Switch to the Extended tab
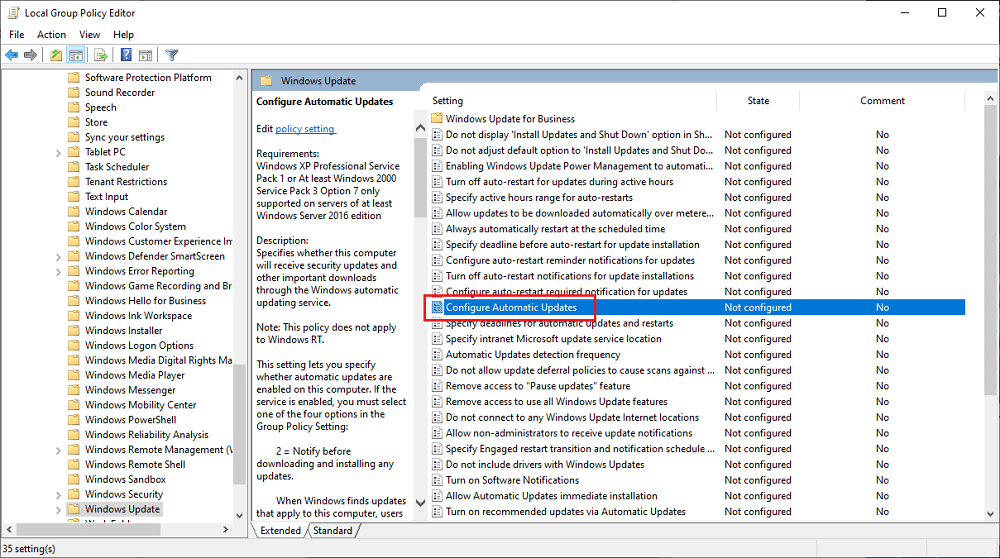This screenshot has height=558, width=1000. 280,531
